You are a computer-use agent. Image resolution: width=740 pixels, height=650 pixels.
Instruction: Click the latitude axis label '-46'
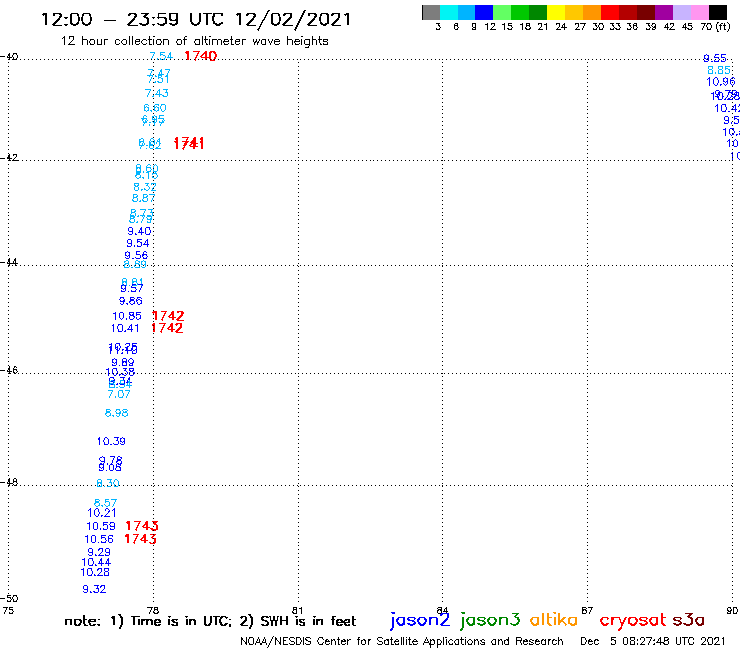click(9, 370)
